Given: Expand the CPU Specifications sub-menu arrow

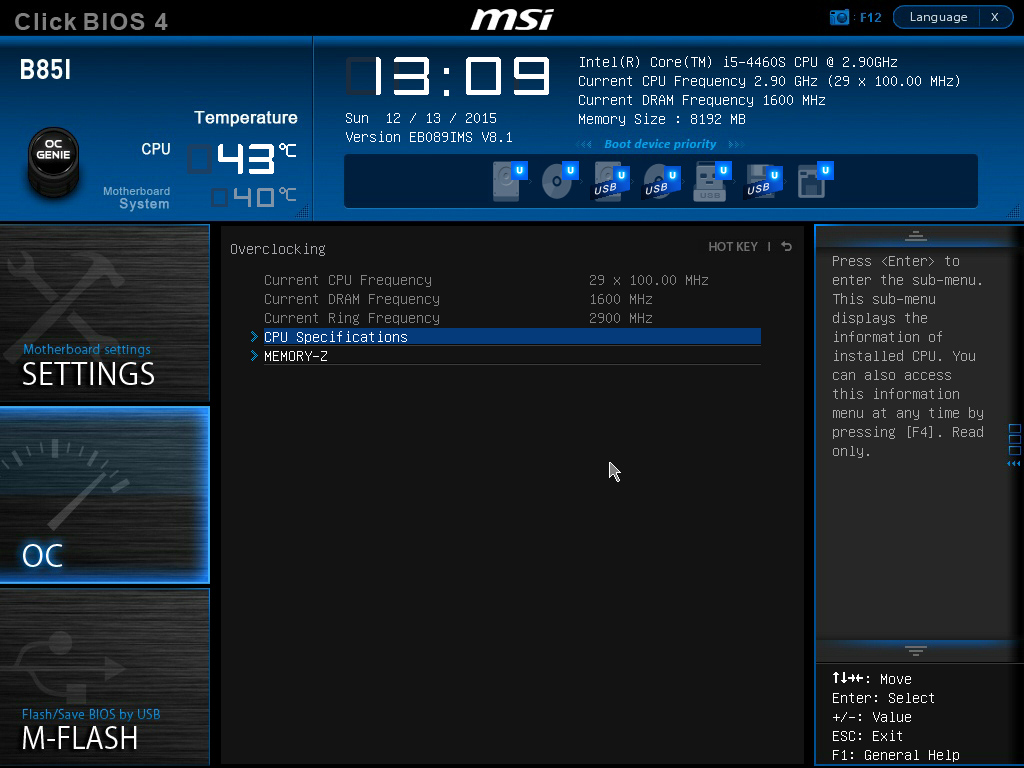Looking at the screenshot, I should [x=254, y=337].
